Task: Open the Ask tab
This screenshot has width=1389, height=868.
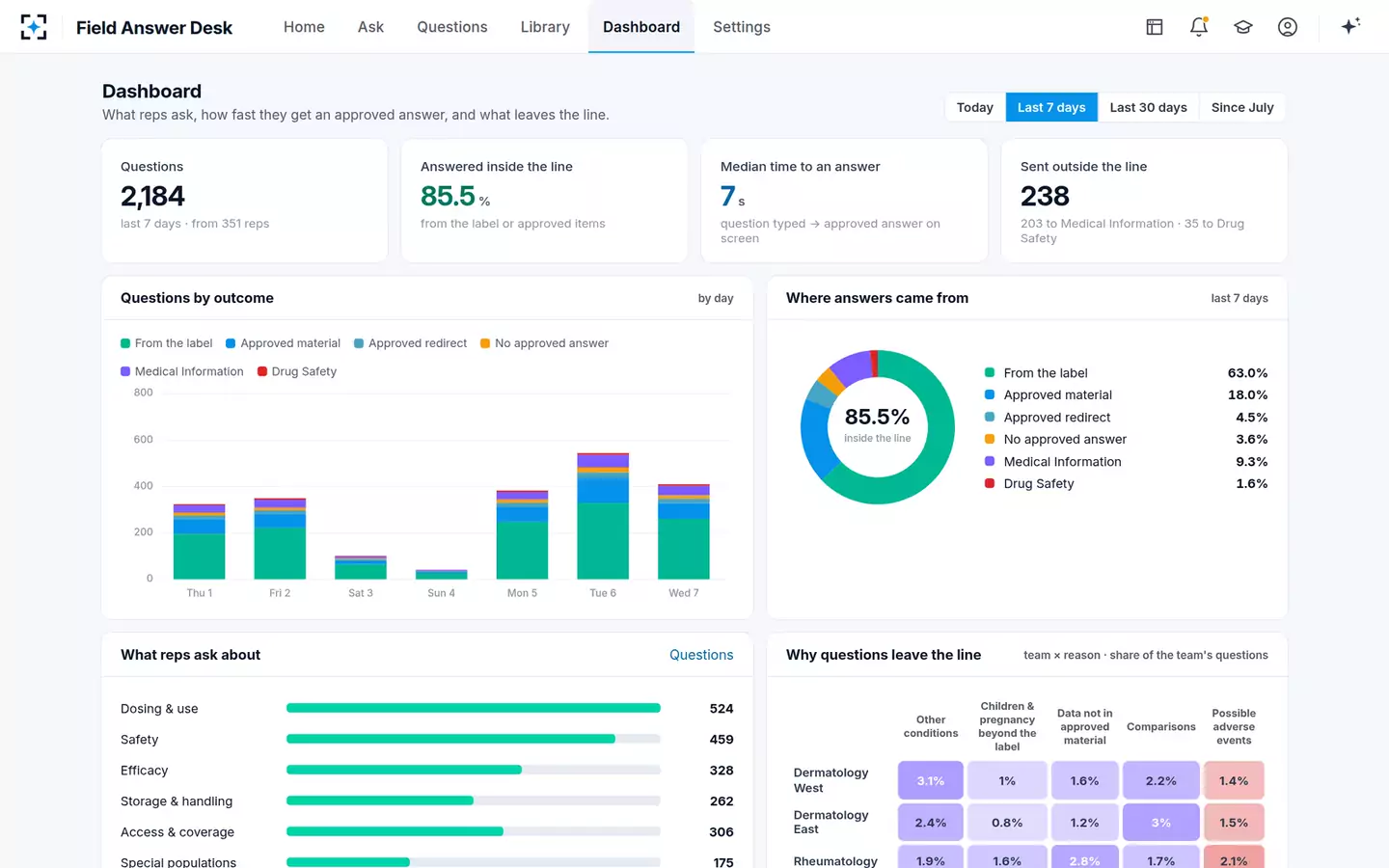Action: pos(370,27)
